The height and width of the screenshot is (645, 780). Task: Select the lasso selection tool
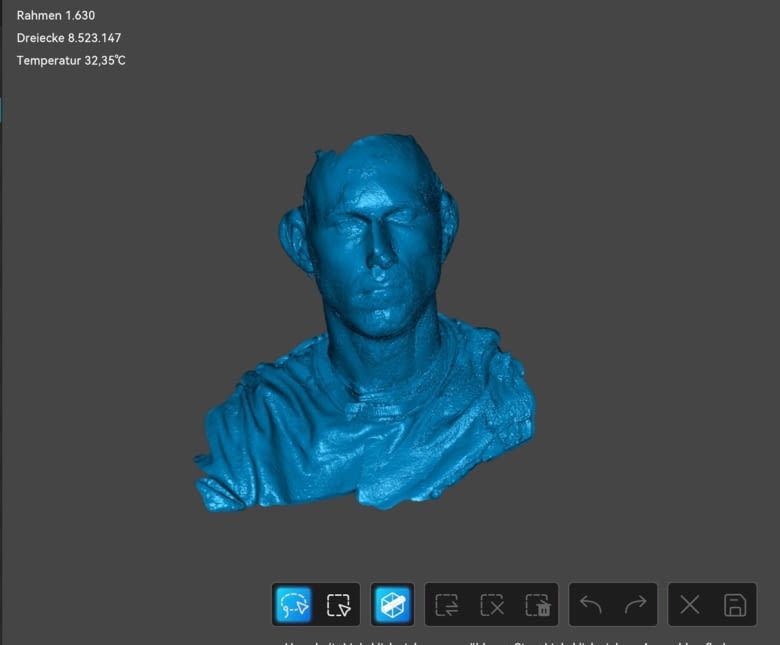294,605
